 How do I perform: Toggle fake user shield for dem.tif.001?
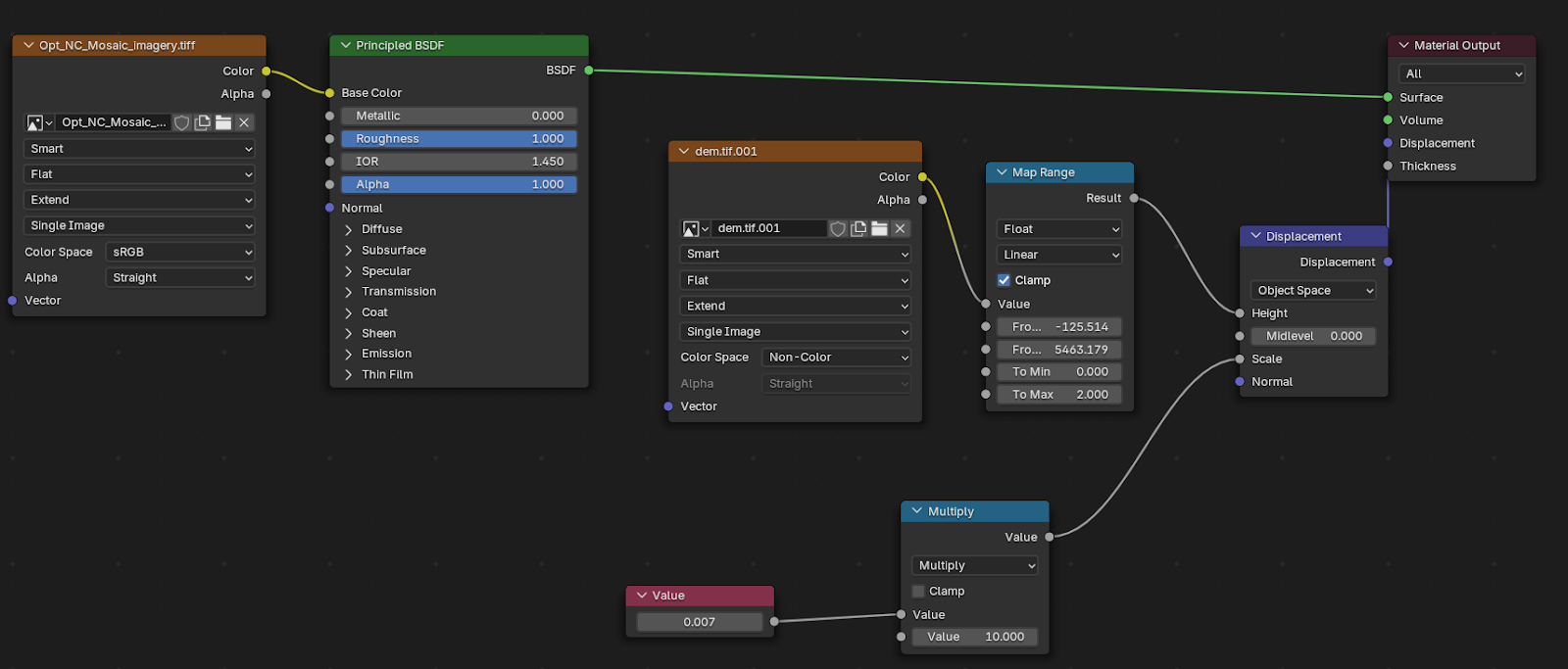pyautogui.click(x=838, y=228)
